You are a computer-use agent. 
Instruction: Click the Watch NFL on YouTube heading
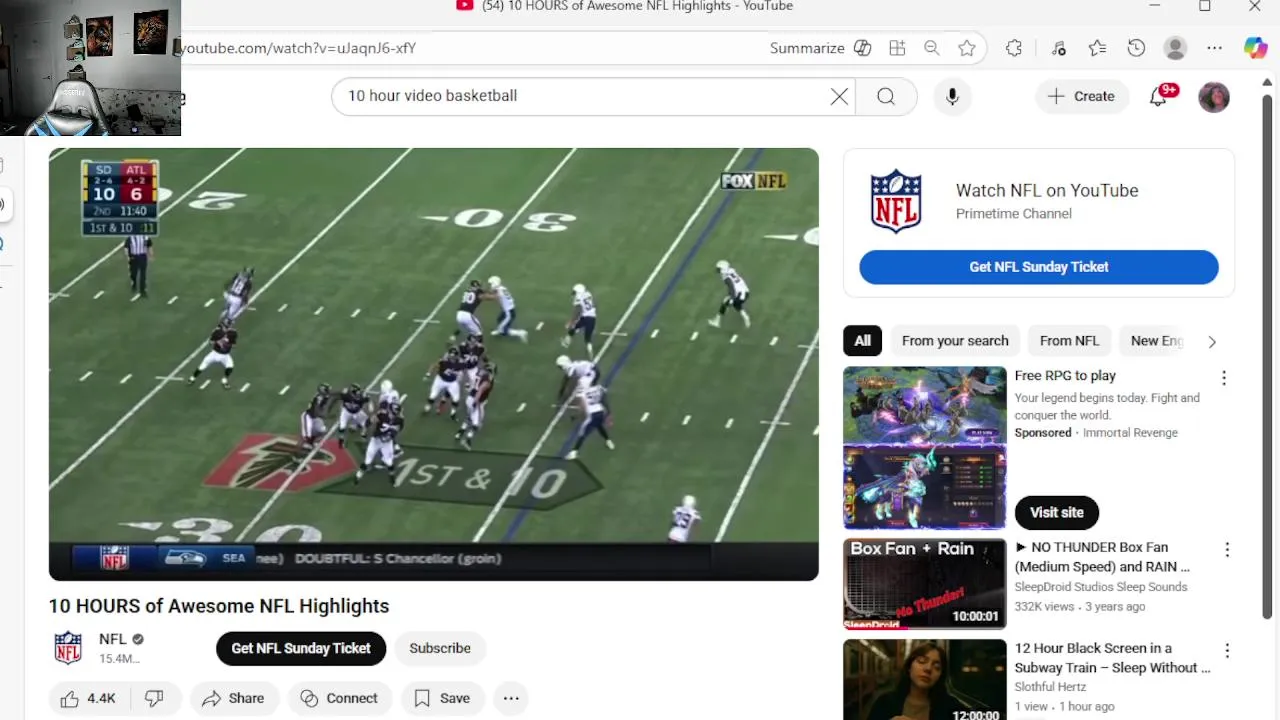point(1047,190)
